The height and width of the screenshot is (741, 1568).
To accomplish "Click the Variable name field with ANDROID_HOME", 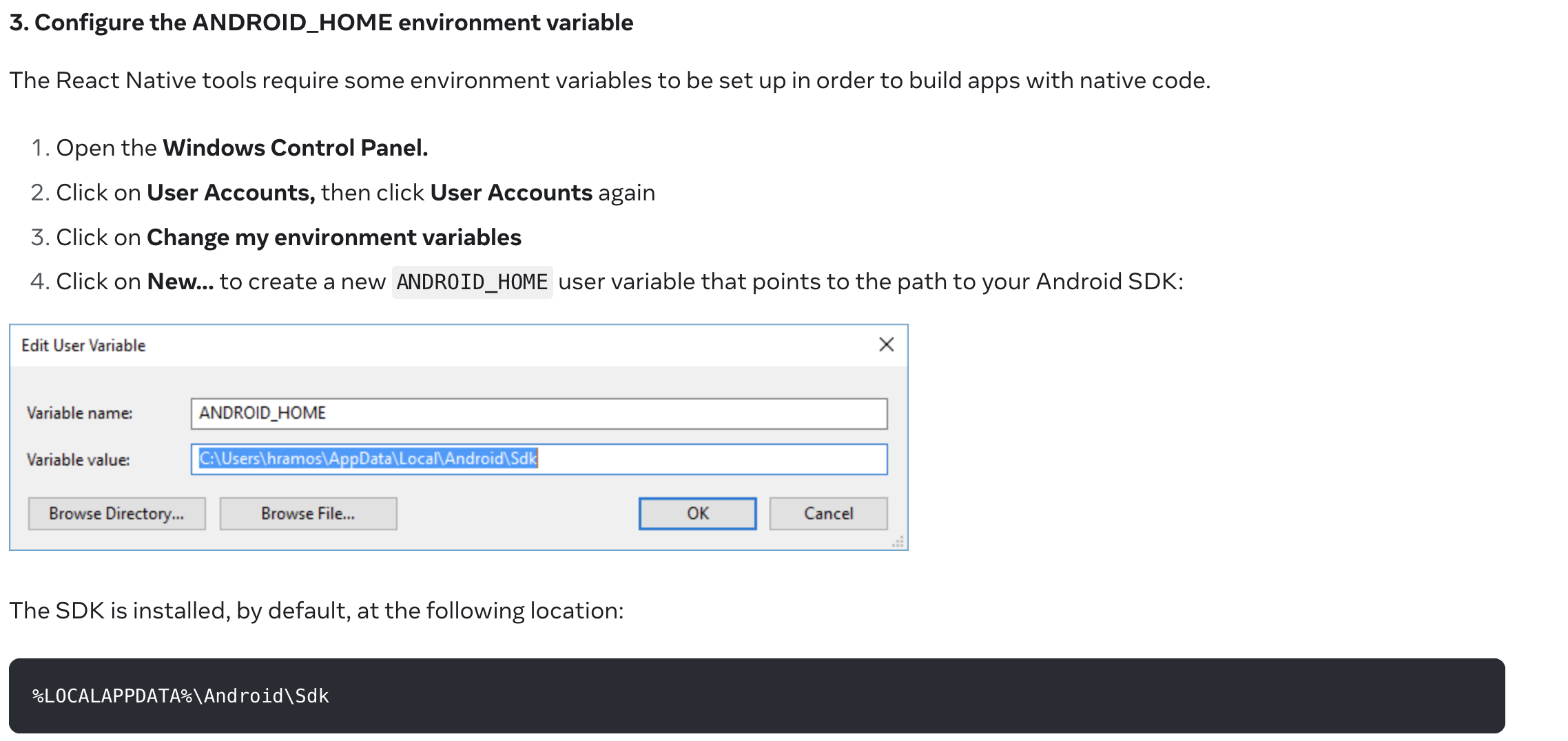I will pyautogui.click(x=539, y=413).
